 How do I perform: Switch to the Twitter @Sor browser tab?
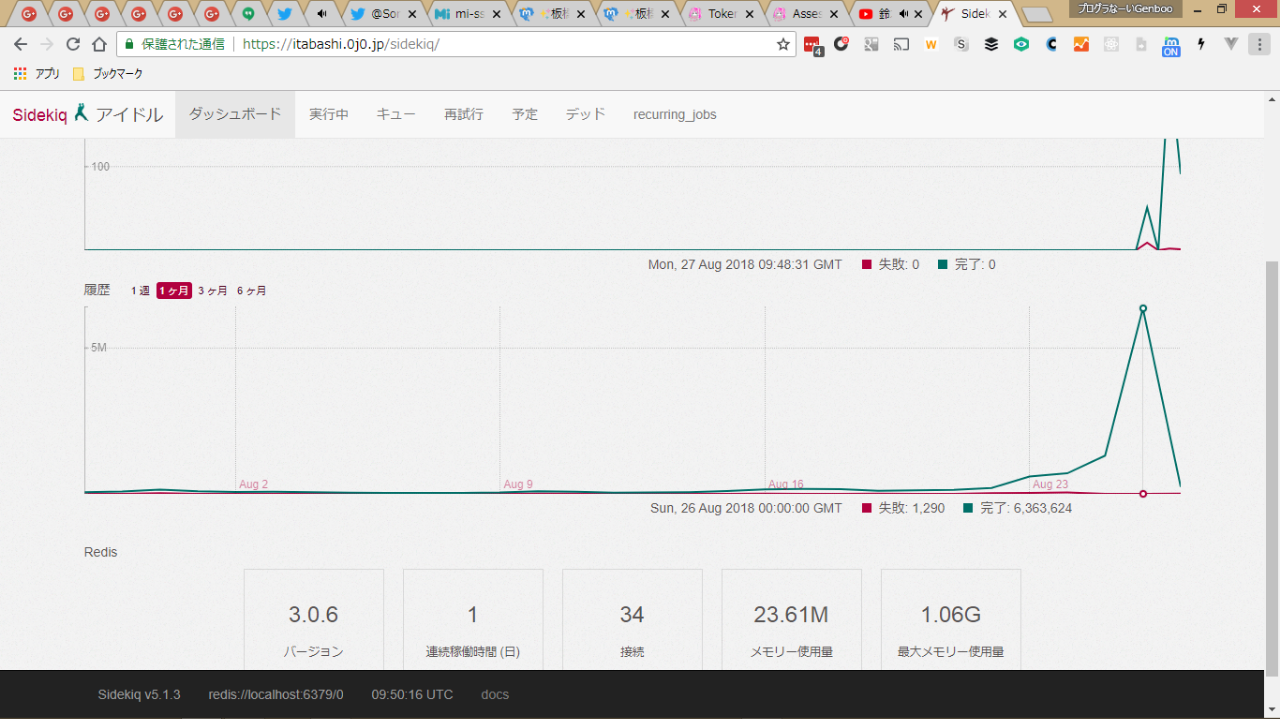point(383,14)
